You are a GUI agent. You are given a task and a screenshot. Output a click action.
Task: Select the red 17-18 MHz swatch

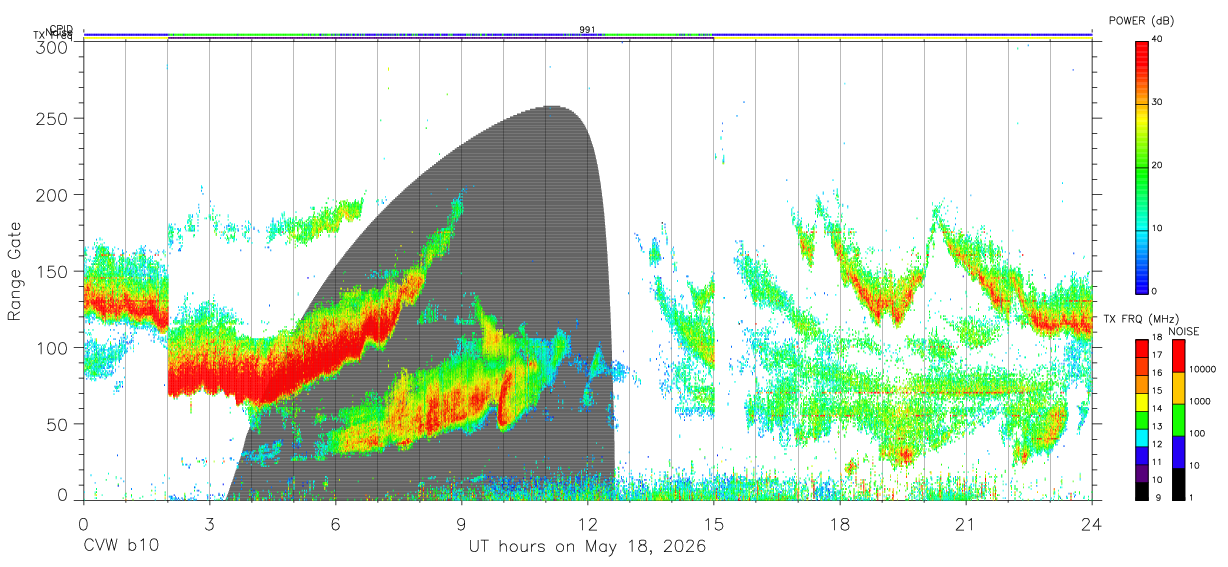1141,348
